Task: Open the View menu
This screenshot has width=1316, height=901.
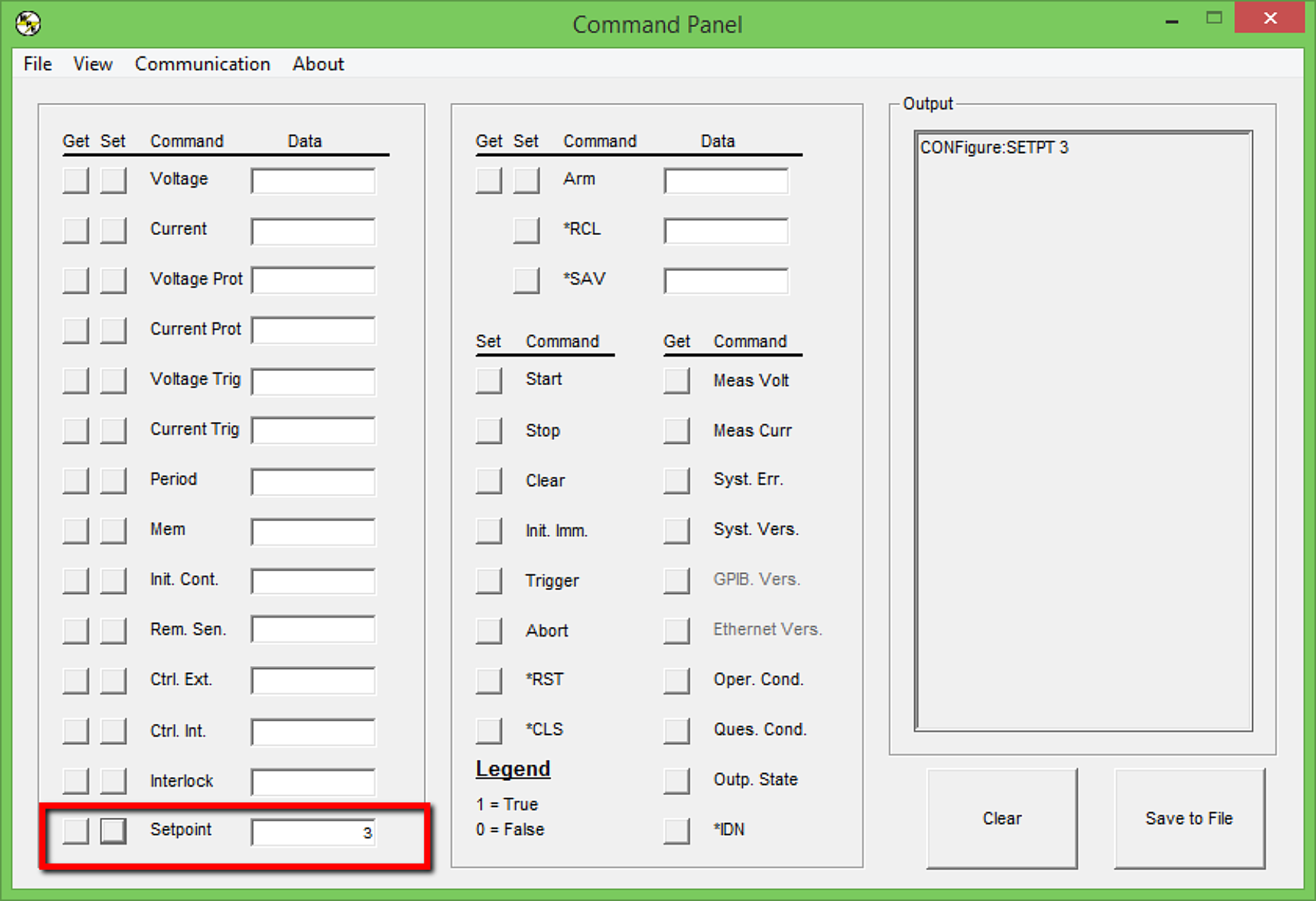Action: coord(93,64)
